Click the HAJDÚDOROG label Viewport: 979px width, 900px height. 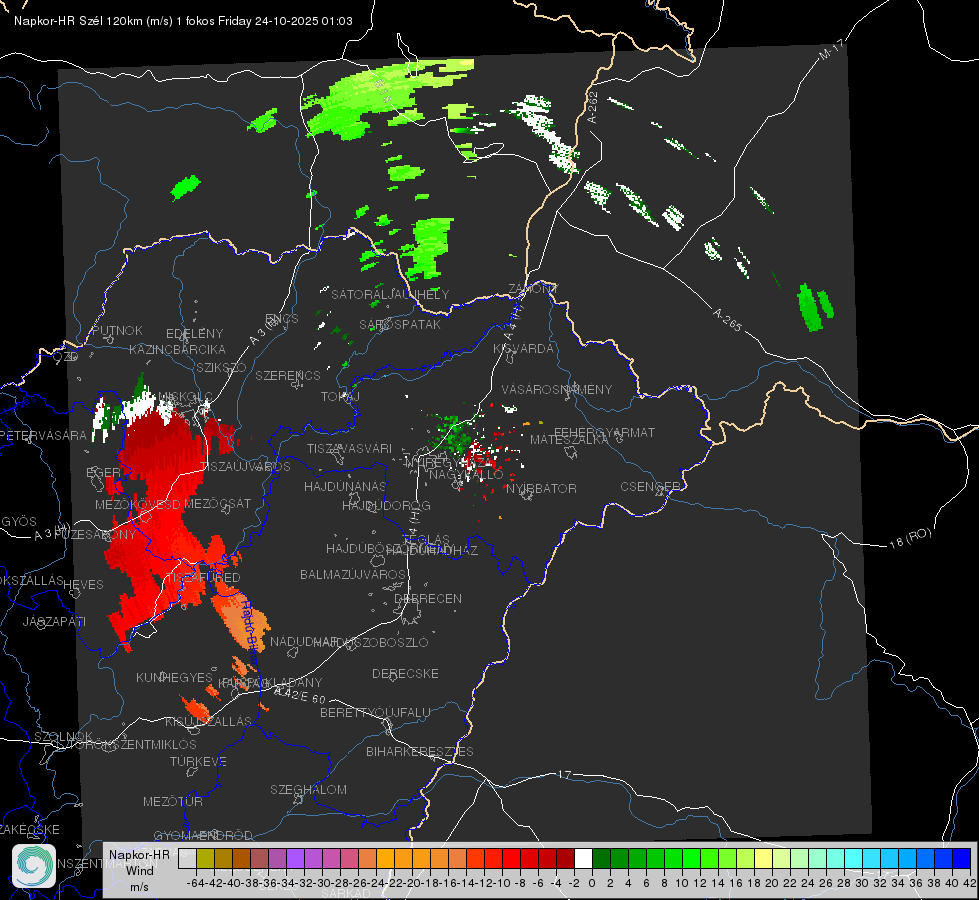click(x=386, y=505)
